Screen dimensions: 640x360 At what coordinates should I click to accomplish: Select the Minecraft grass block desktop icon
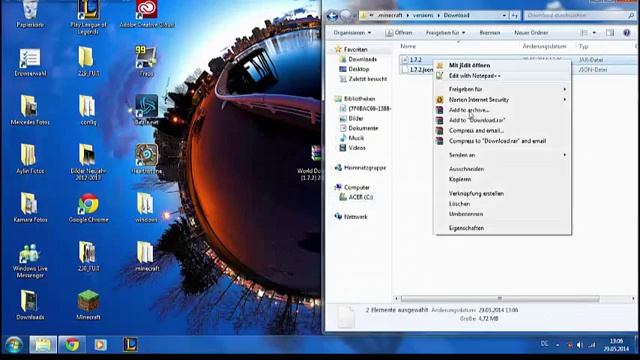coord(88,304)
